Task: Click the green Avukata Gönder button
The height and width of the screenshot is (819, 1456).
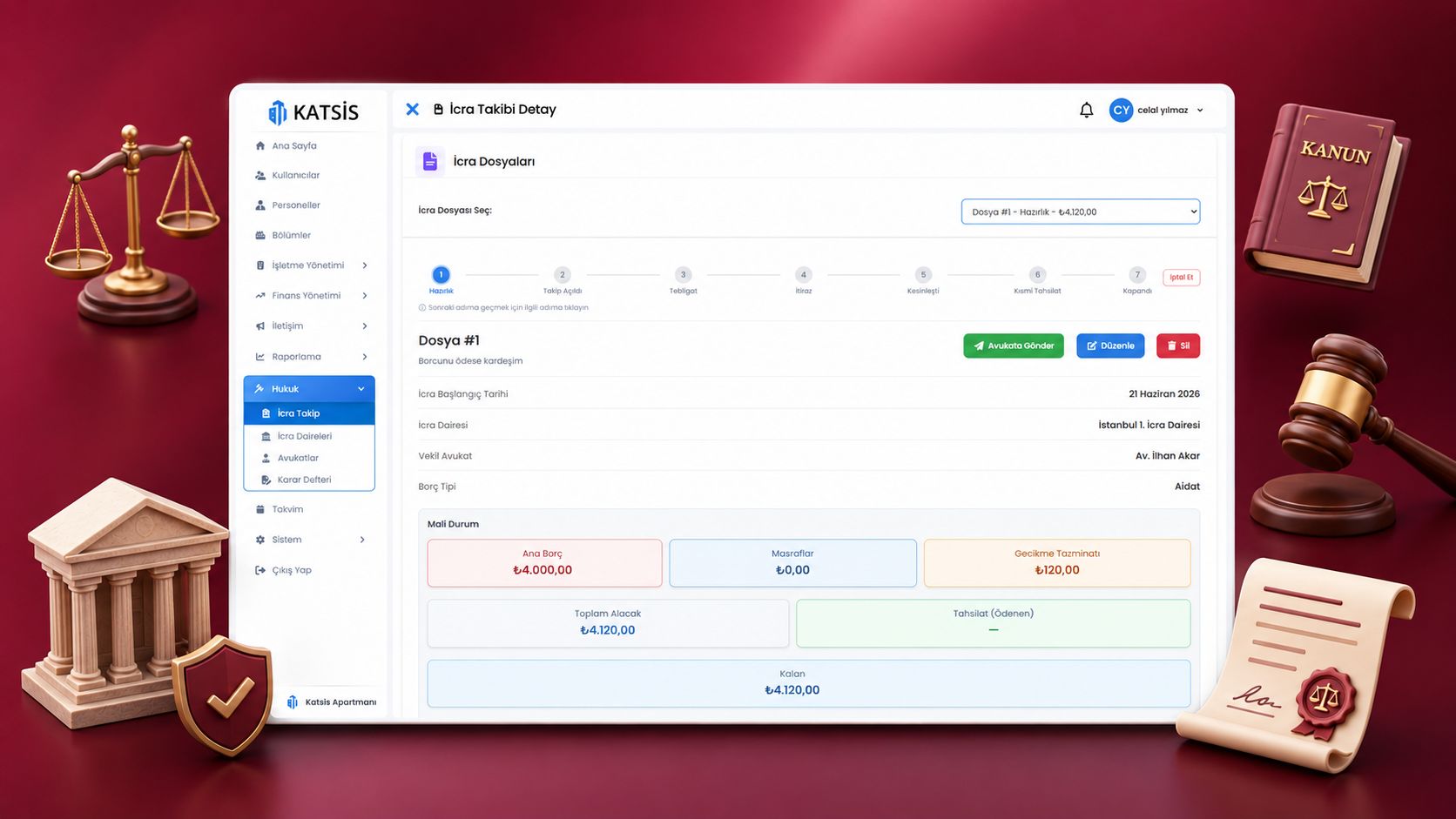Action: 1014,346
